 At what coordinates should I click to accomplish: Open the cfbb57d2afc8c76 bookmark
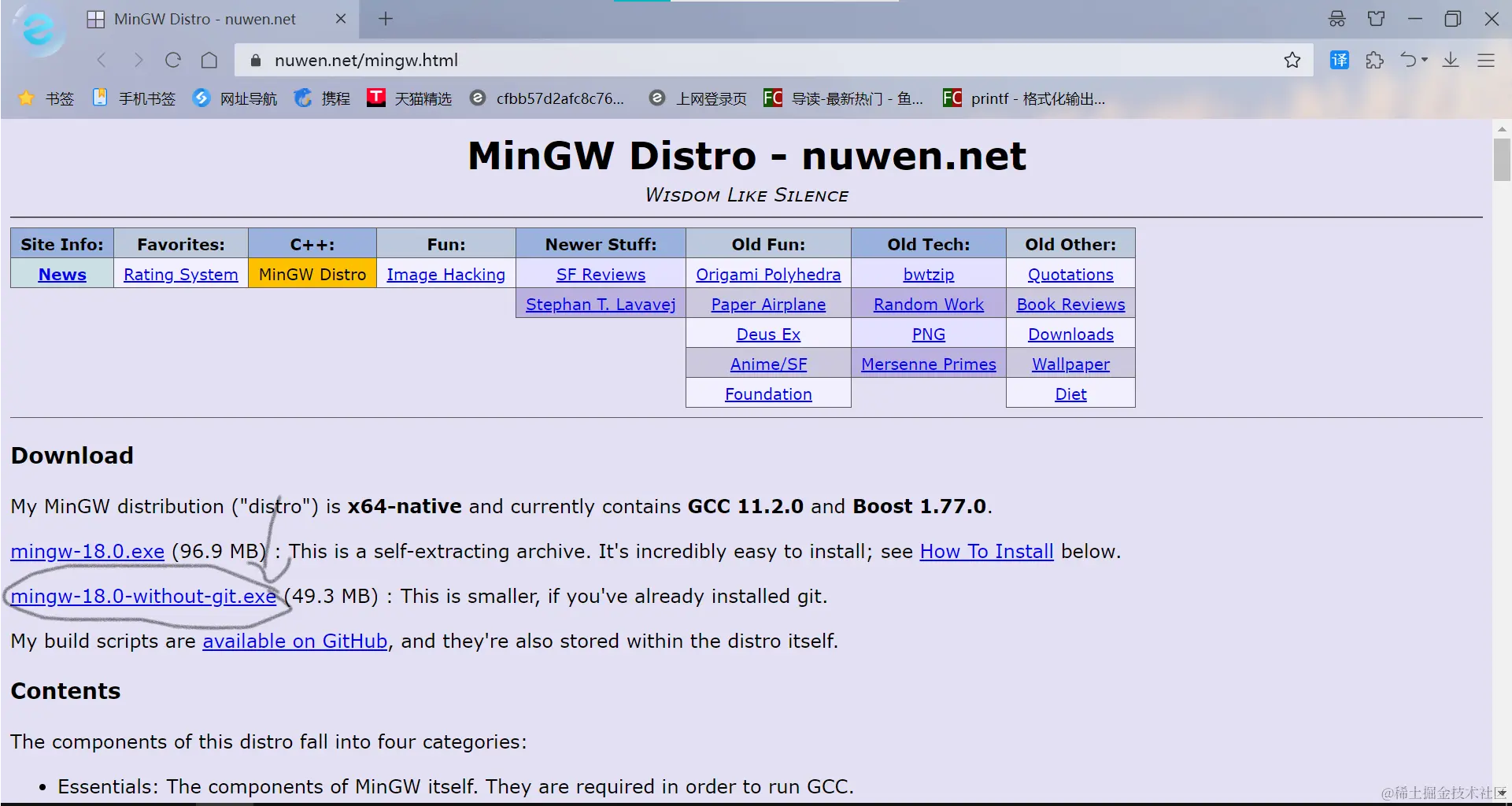click(547, 98)
